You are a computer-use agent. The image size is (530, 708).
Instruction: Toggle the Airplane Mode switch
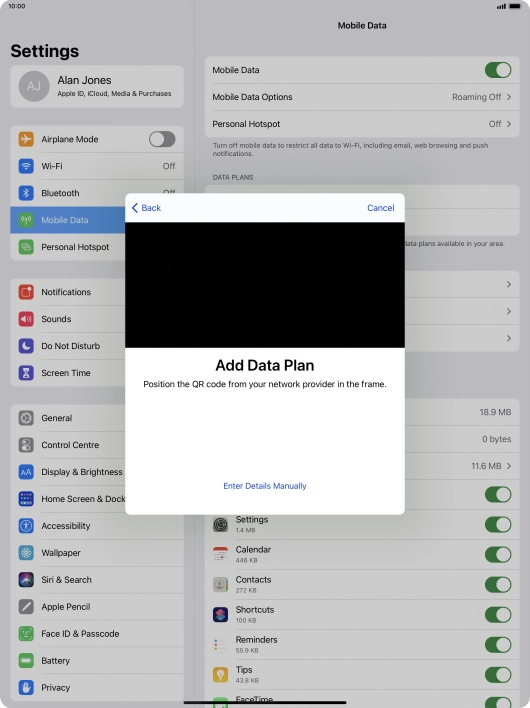click(x=162, y=139)
